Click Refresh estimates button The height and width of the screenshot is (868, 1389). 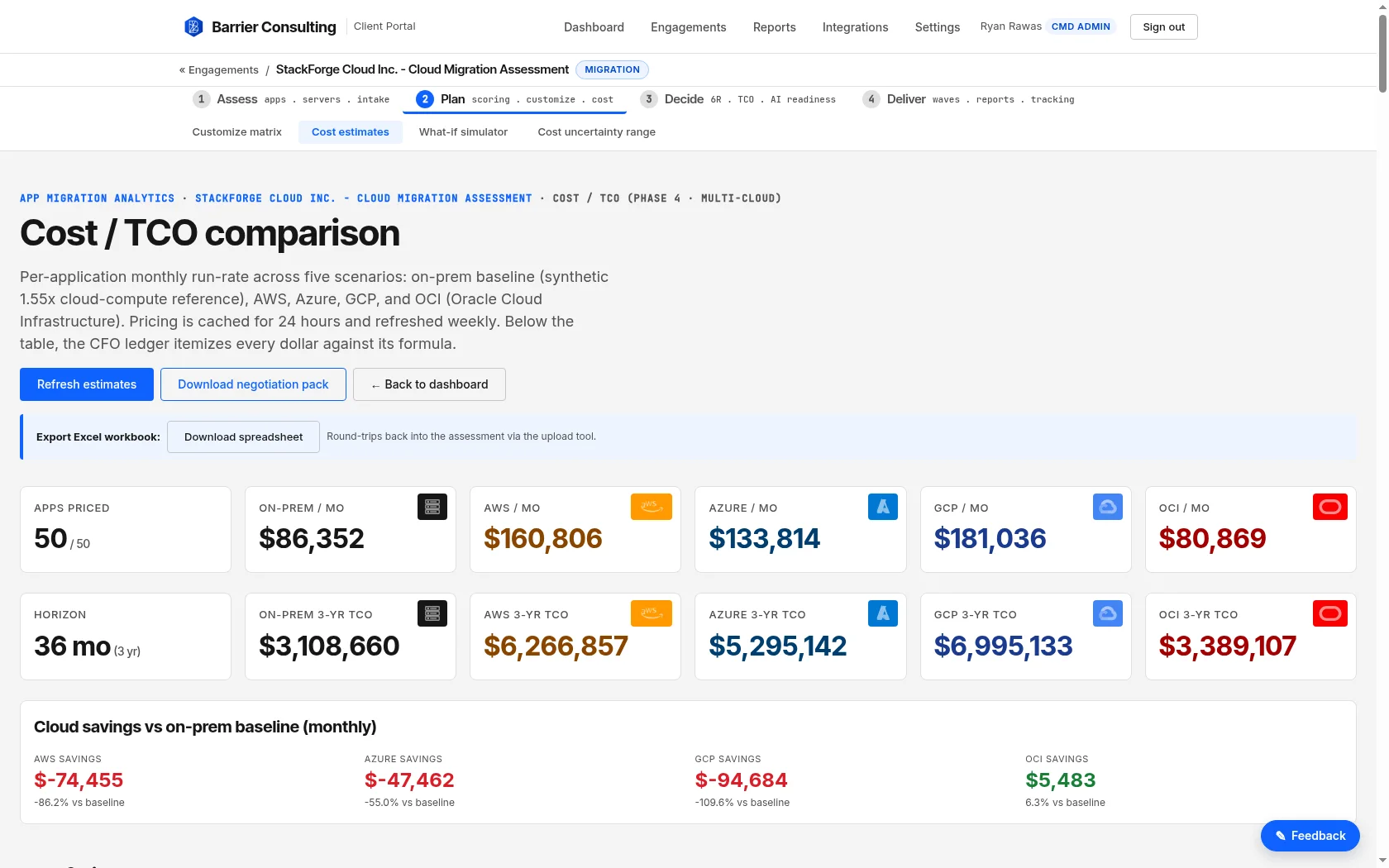(x=87, y=384)
